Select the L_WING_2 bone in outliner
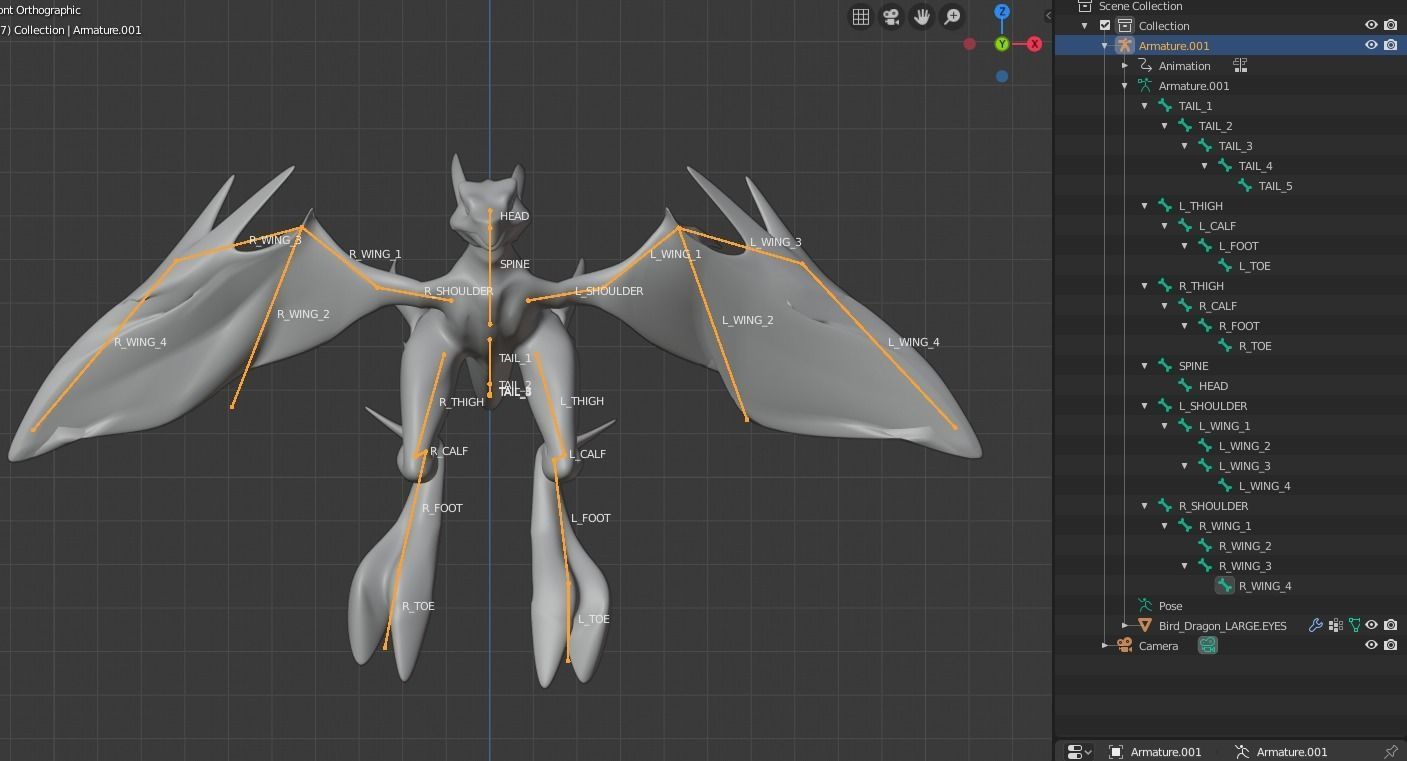The image size is (1407, 761). 1244,446
